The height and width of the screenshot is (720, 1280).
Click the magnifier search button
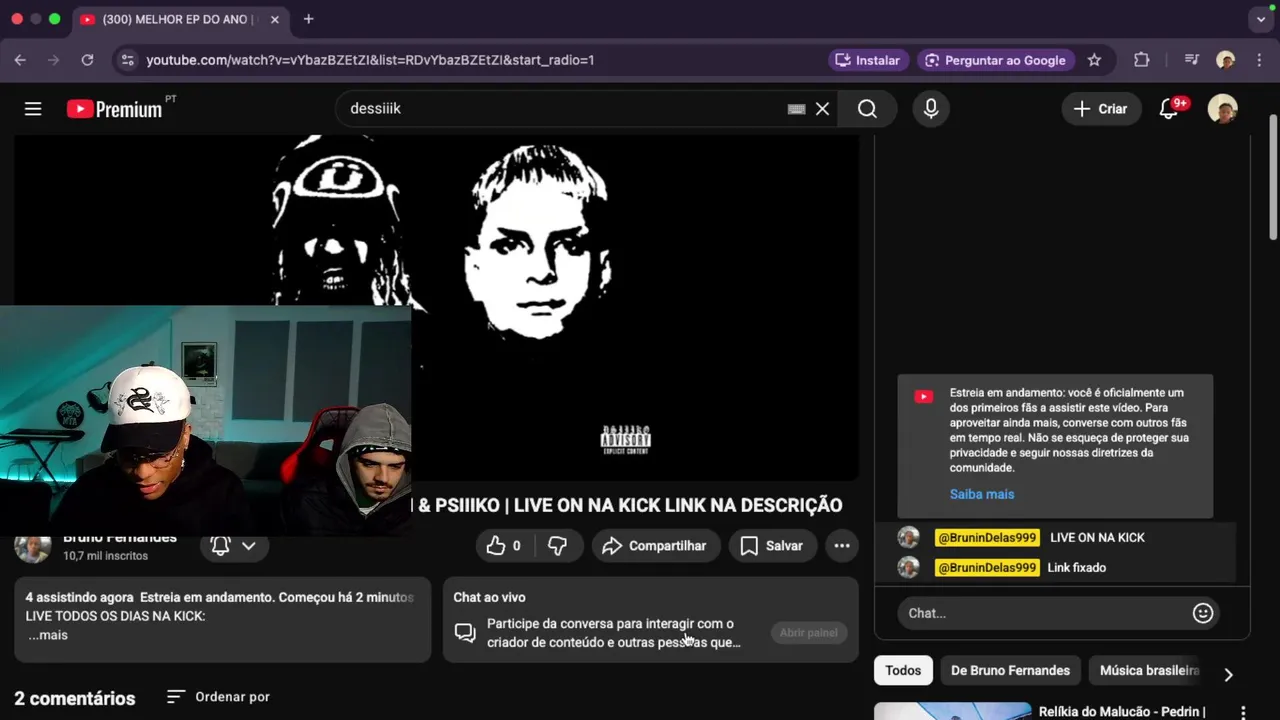pos(867,109)
